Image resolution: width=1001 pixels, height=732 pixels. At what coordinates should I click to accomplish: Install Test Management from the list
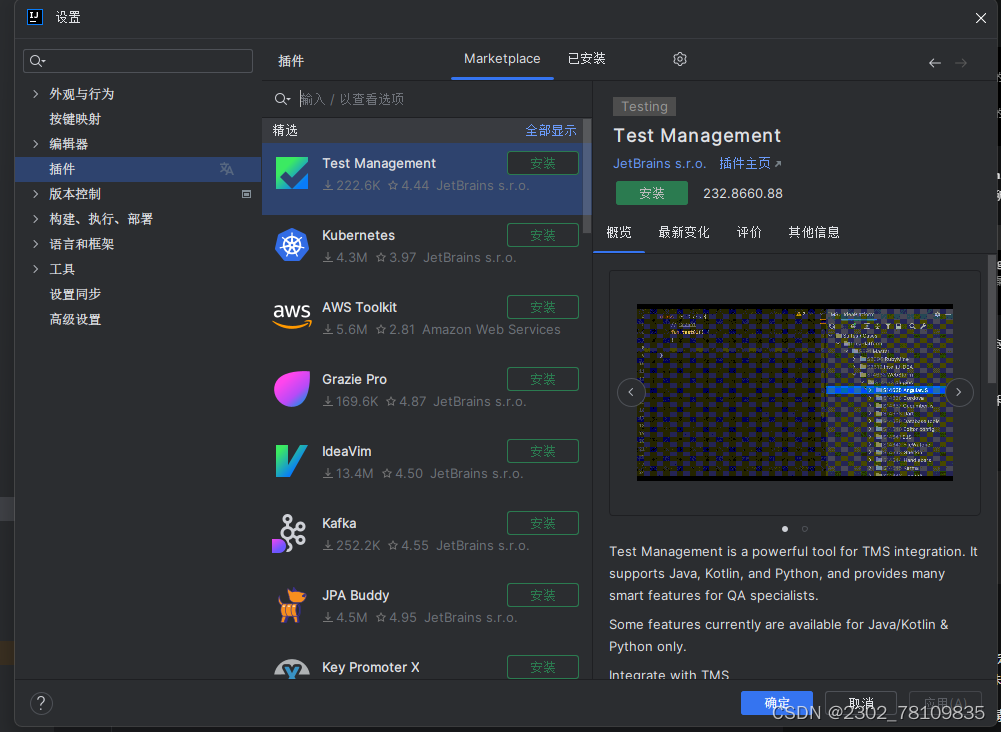pyautogui.click(x=543, y=163)
